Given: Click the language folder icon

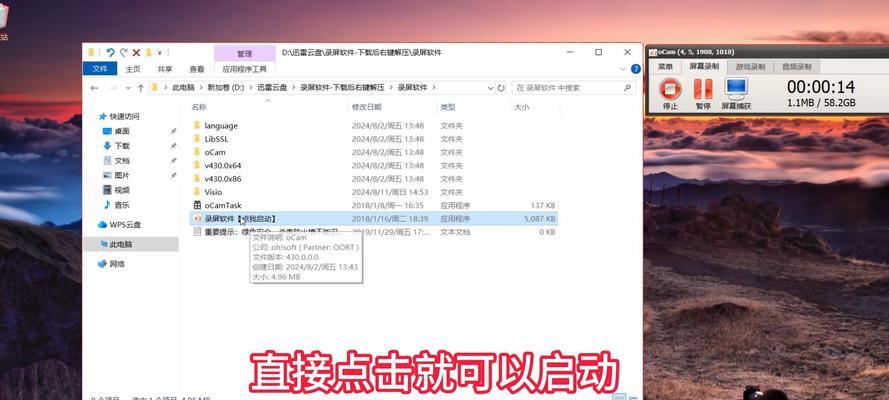Looking at the screenshot, I should (x=197, y=125).
